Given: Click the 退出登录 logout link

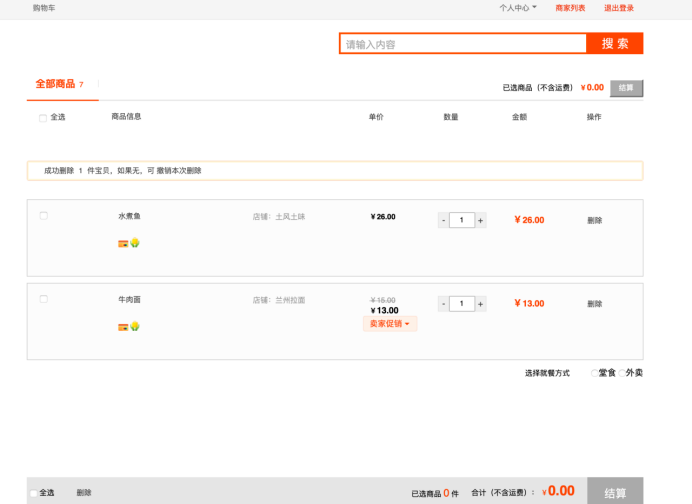Looking at the screenshot, I should (x=618, y=8).
